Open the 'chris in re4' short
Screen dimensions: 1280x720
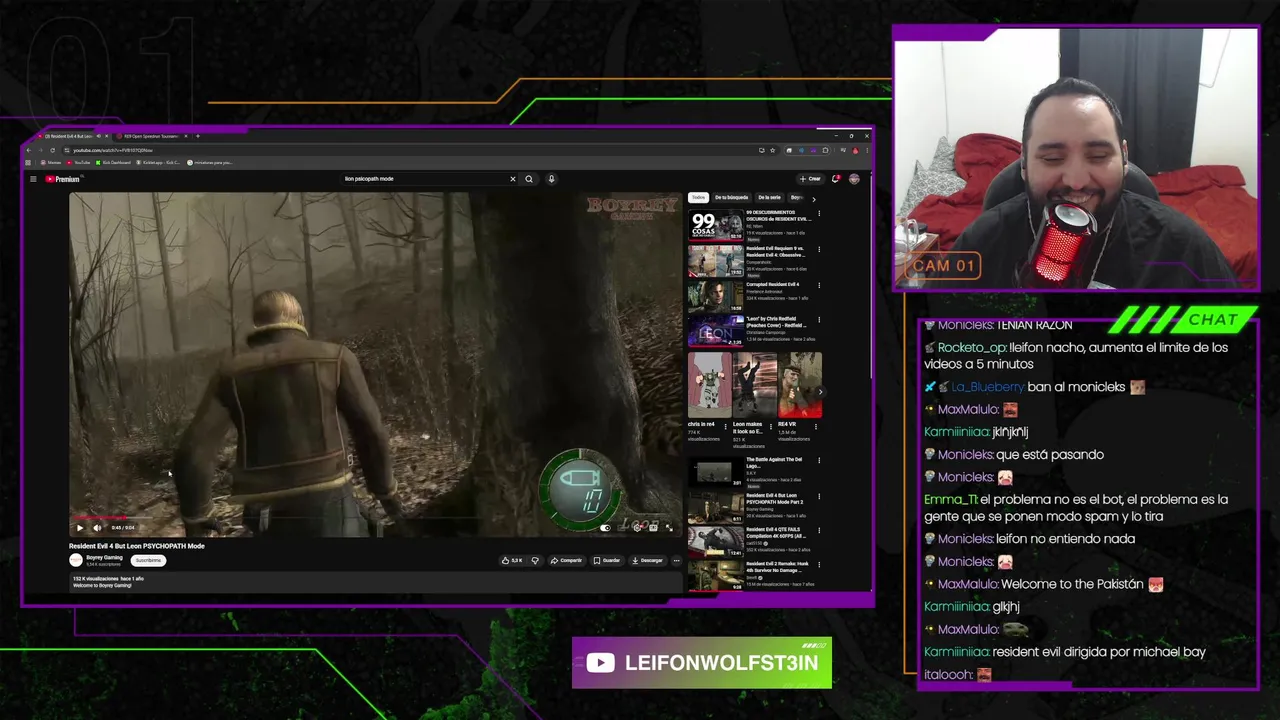point(709,385)
